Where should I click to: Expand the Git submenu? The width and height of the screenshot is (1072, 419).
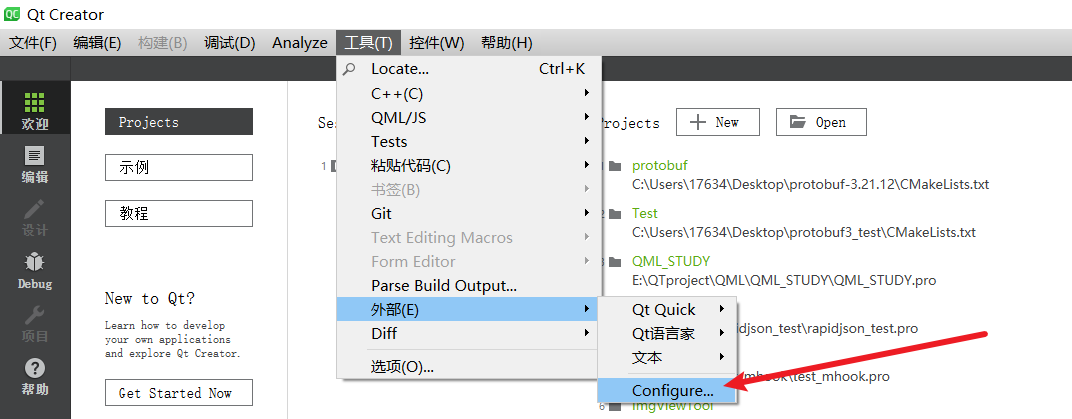469,214
